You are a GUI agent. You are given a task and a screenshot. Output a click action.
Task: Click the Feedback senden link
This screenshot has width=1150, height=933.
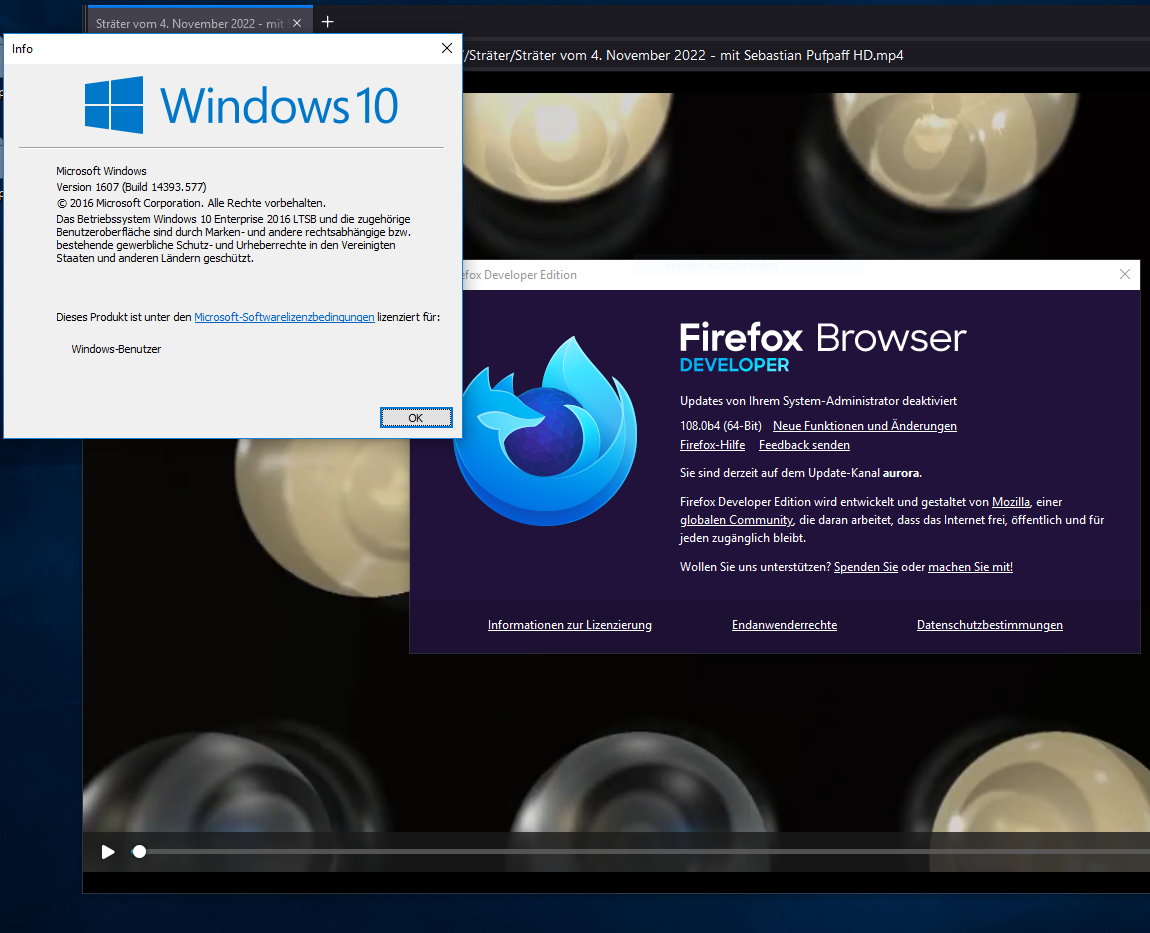tap(804, 445)
